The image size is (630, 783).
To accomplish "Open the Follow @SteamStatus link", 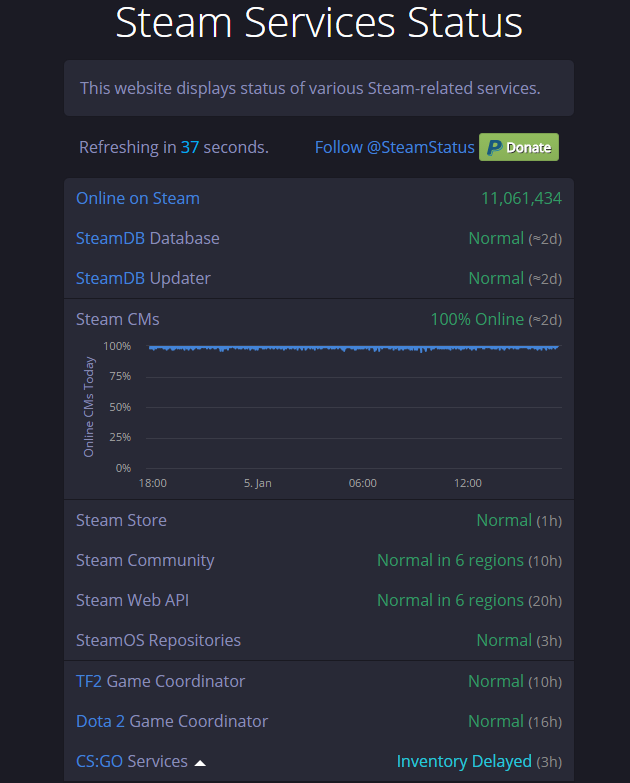I will (x=394, y=147).
